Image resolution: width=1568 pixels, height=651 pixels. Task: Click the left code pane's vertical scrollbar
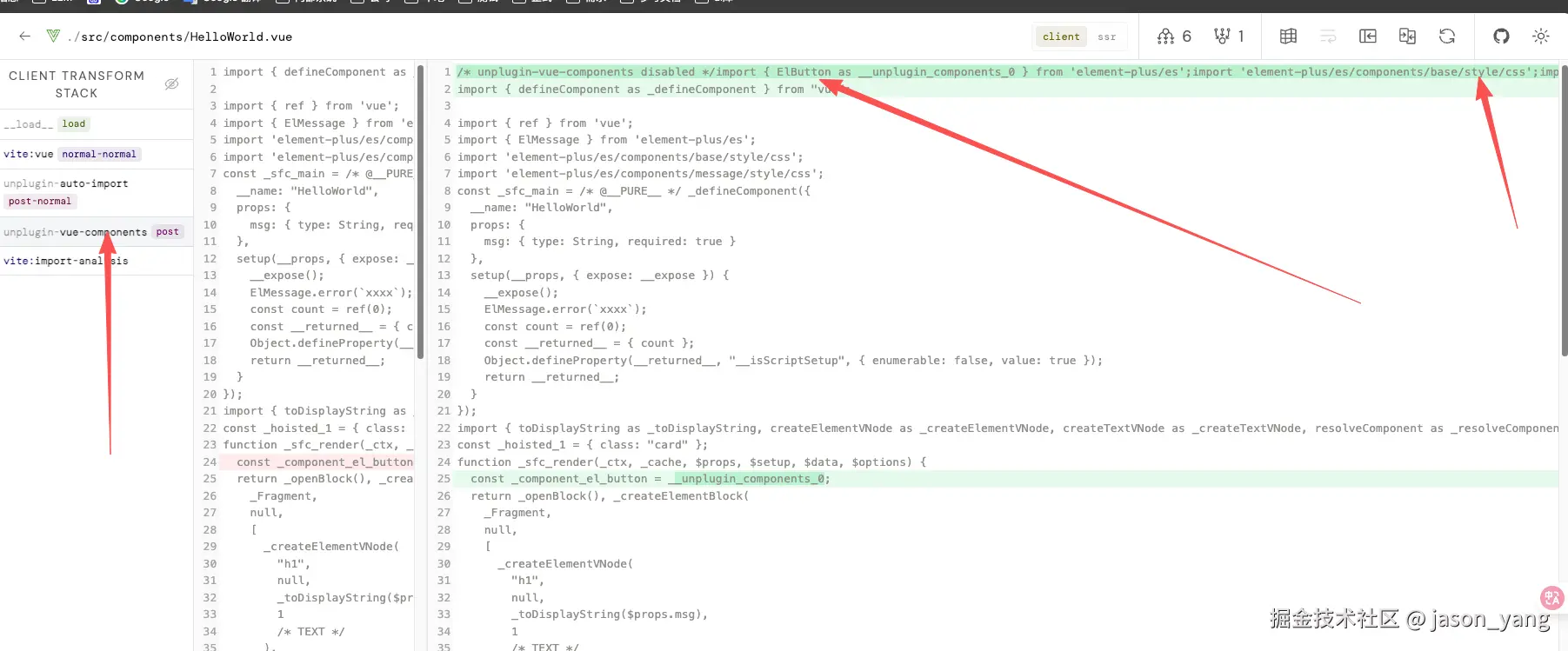[420, 211]
